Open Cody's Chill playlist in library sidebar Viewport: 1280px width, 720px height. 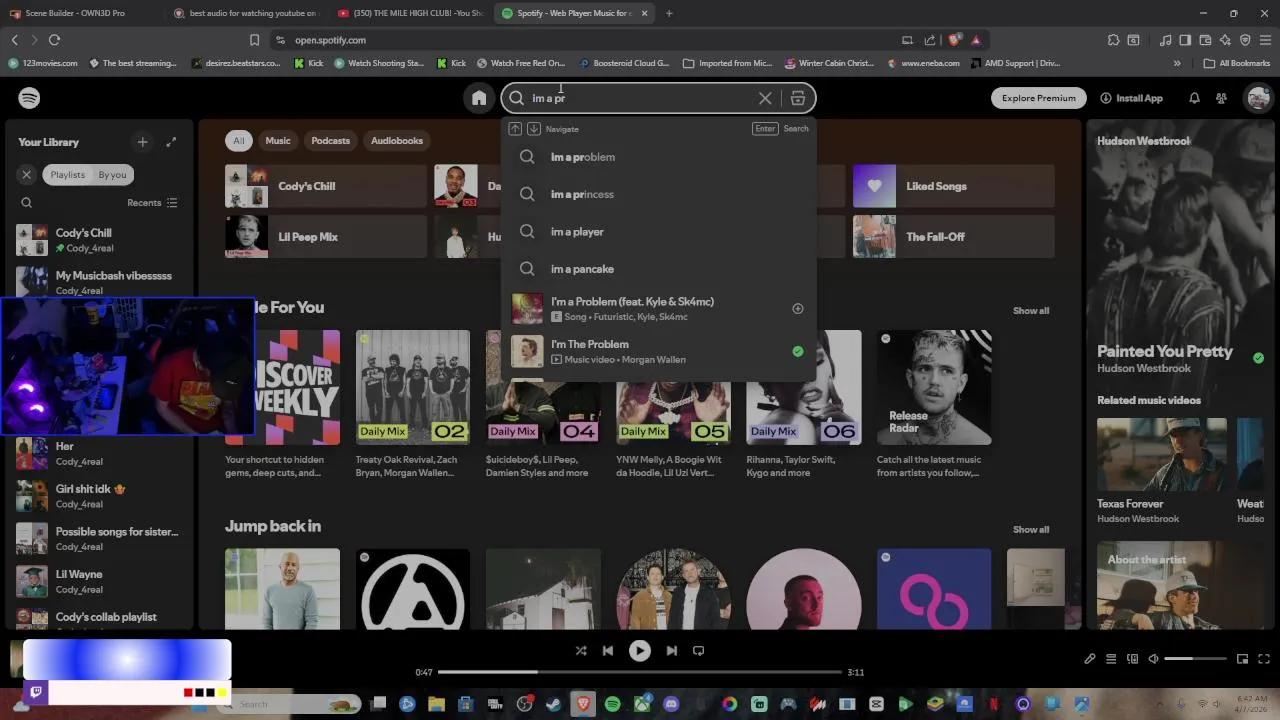(98, 240)
